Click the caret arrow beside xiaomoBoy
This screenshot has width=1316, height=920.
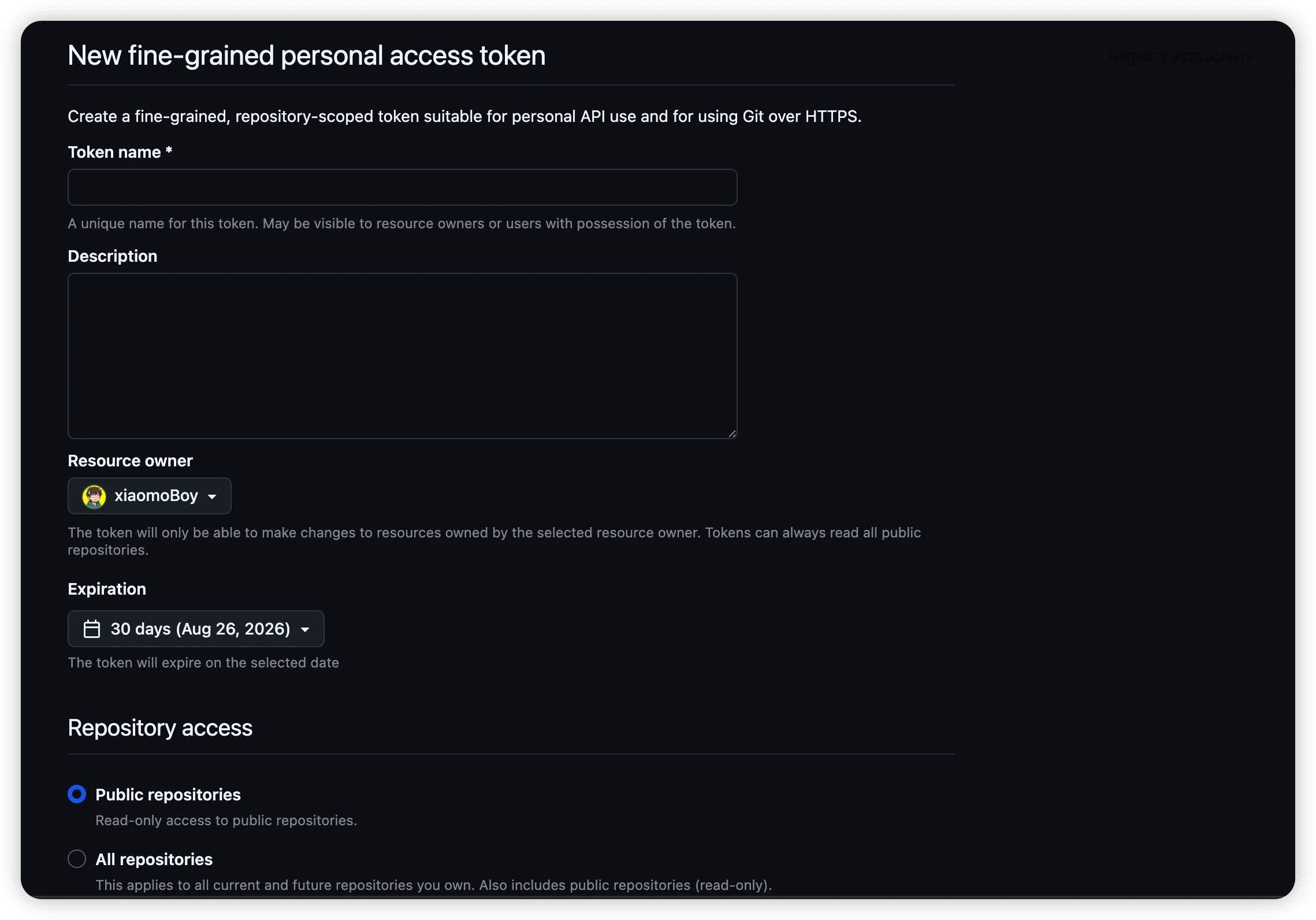point(212,496)
